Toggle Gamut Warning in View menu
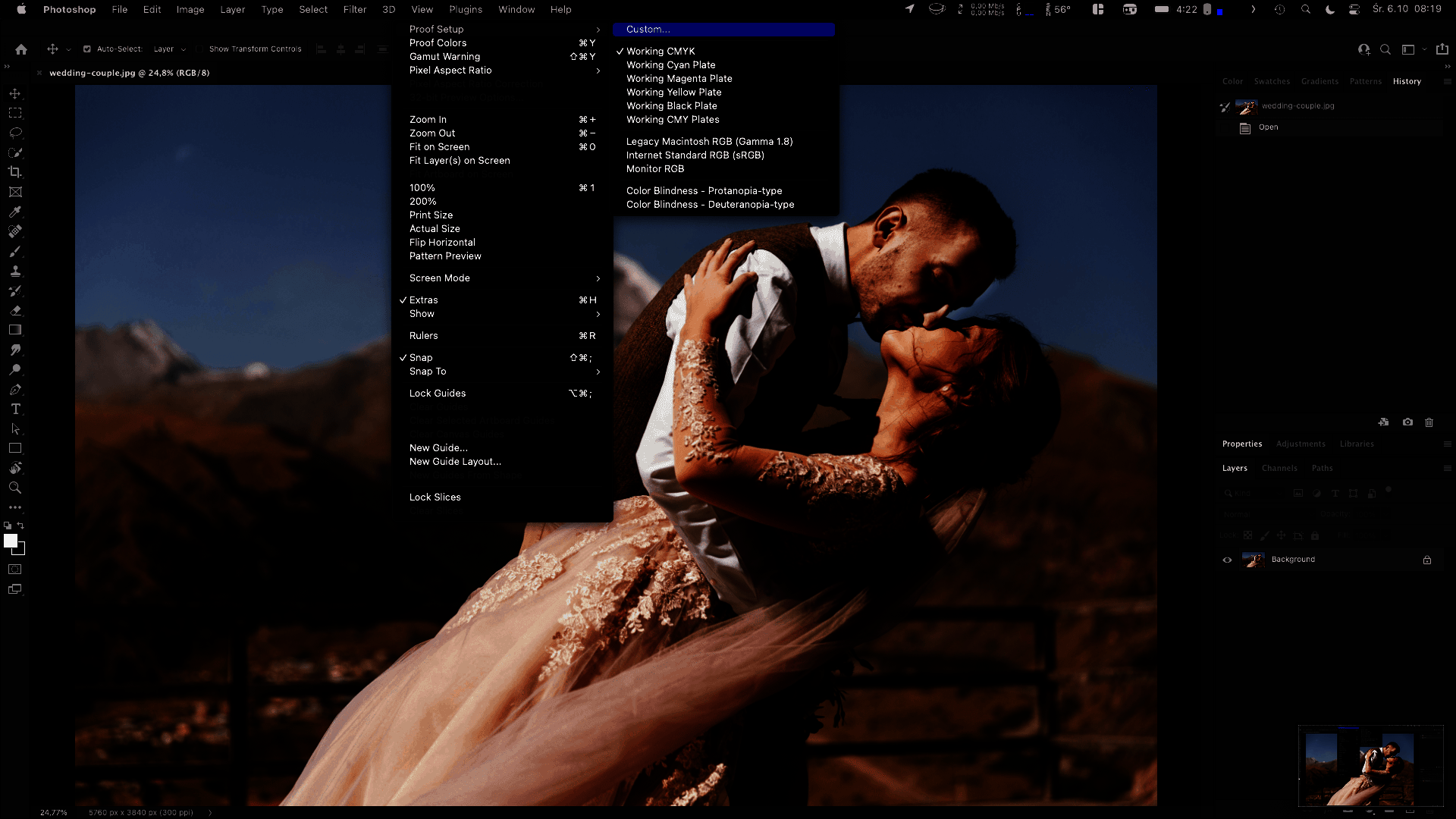The width and height of the screenshot is (1456, 819). coord(502,57)
